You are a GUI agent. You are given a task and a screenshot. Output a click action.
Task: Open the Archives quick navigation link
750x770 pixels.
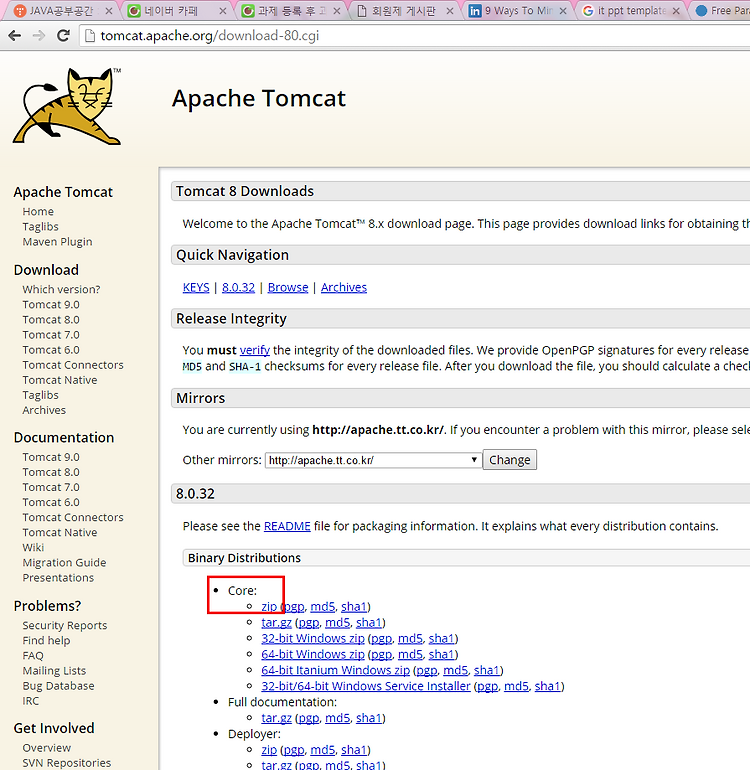pyautogui.click(x=344, y=287)
